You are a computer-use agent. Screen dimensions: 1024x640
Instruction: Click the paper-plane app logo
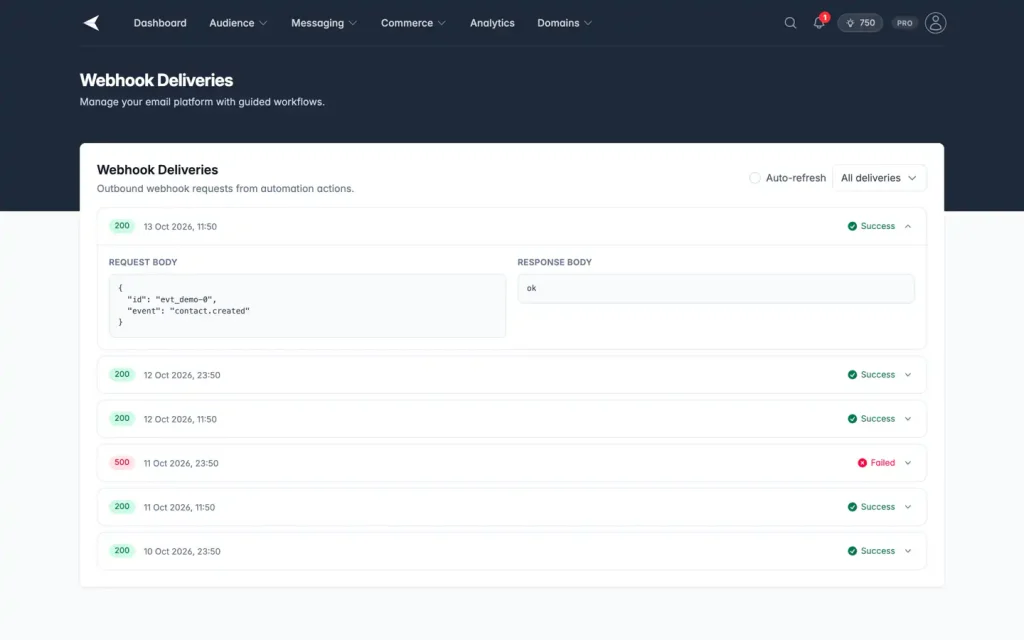click(x=91, y=23)
